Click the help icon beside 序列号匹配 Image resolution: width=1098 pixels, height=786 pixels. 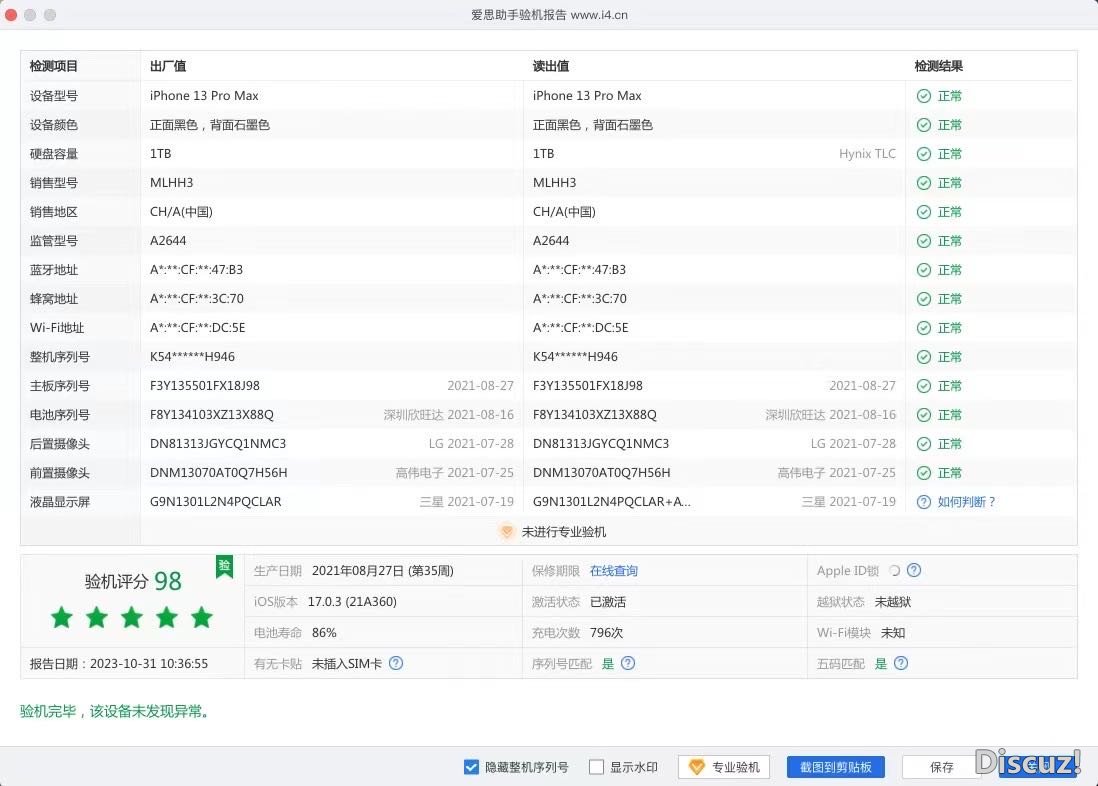pos(628,663)
